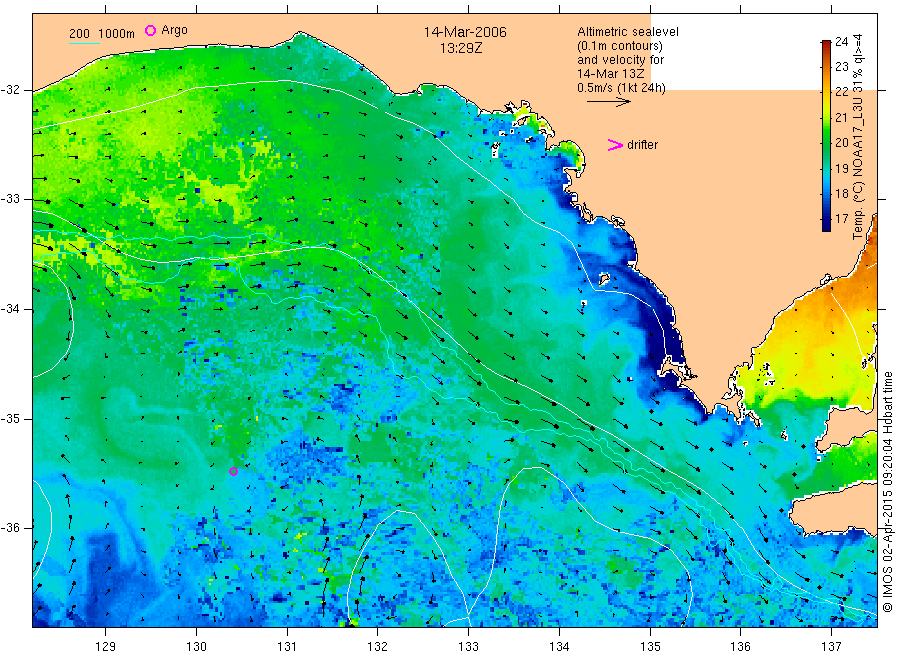Click latitude axis label -36

10,528
